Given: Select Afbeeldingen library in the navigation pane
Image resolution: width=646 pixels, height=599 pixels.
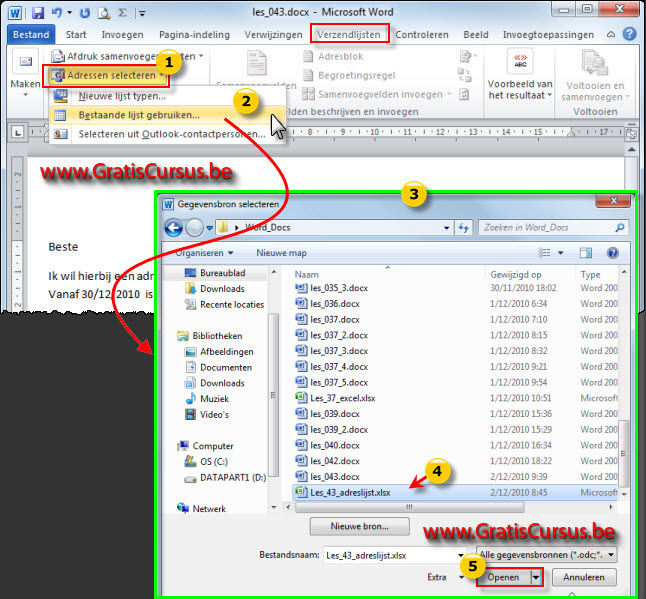Looking at the screenshot, I should [219, 352].
